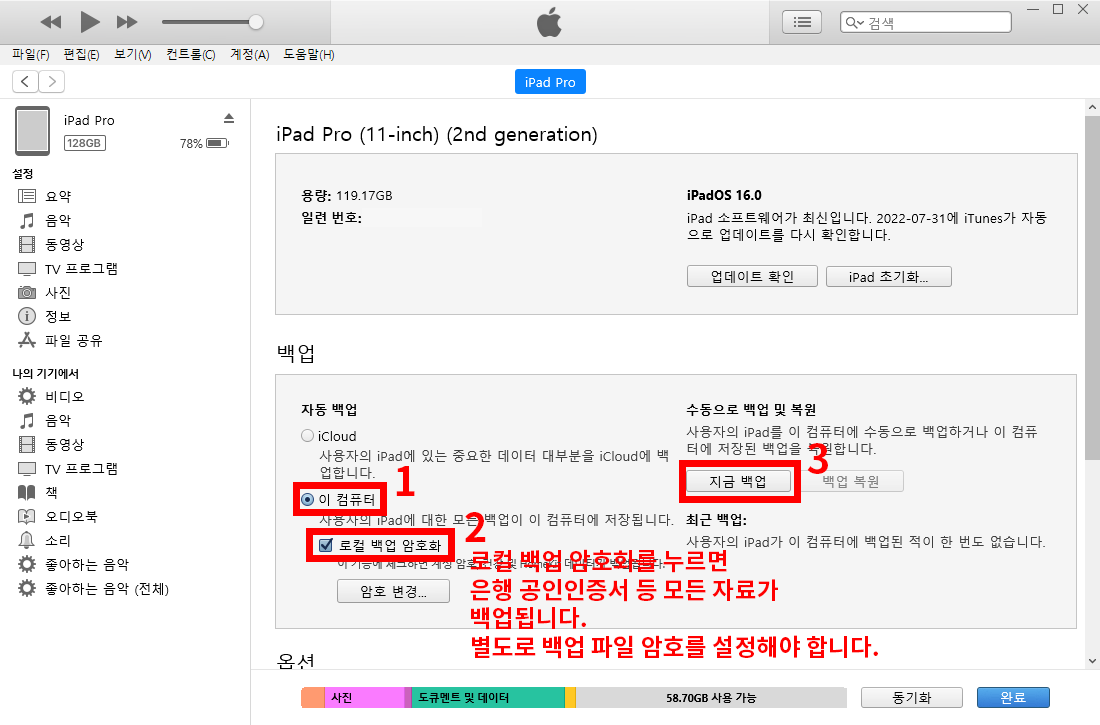Click the play button
This screenshot has height=725, width=1100.
[89, 22]
